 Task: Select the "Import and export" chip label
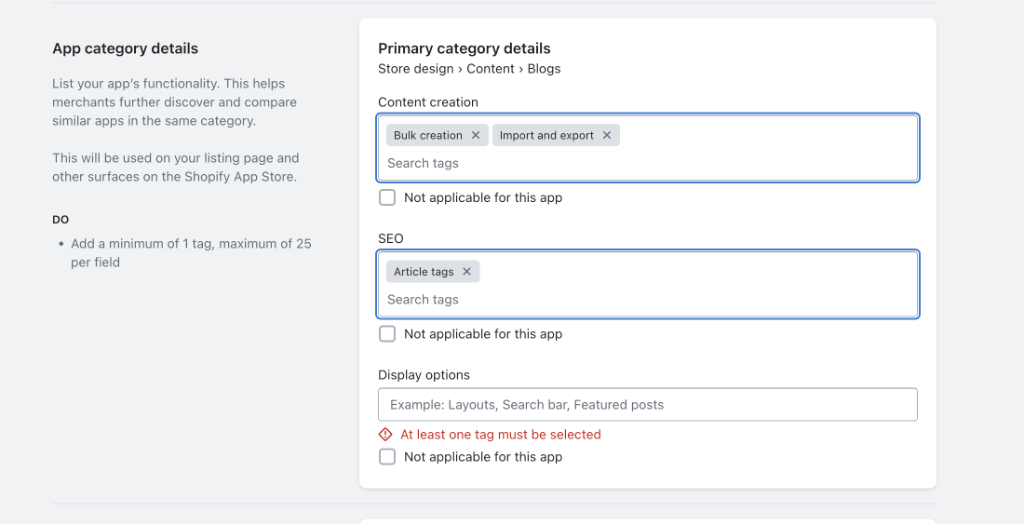pyautogui.click(x=546, y=135)
